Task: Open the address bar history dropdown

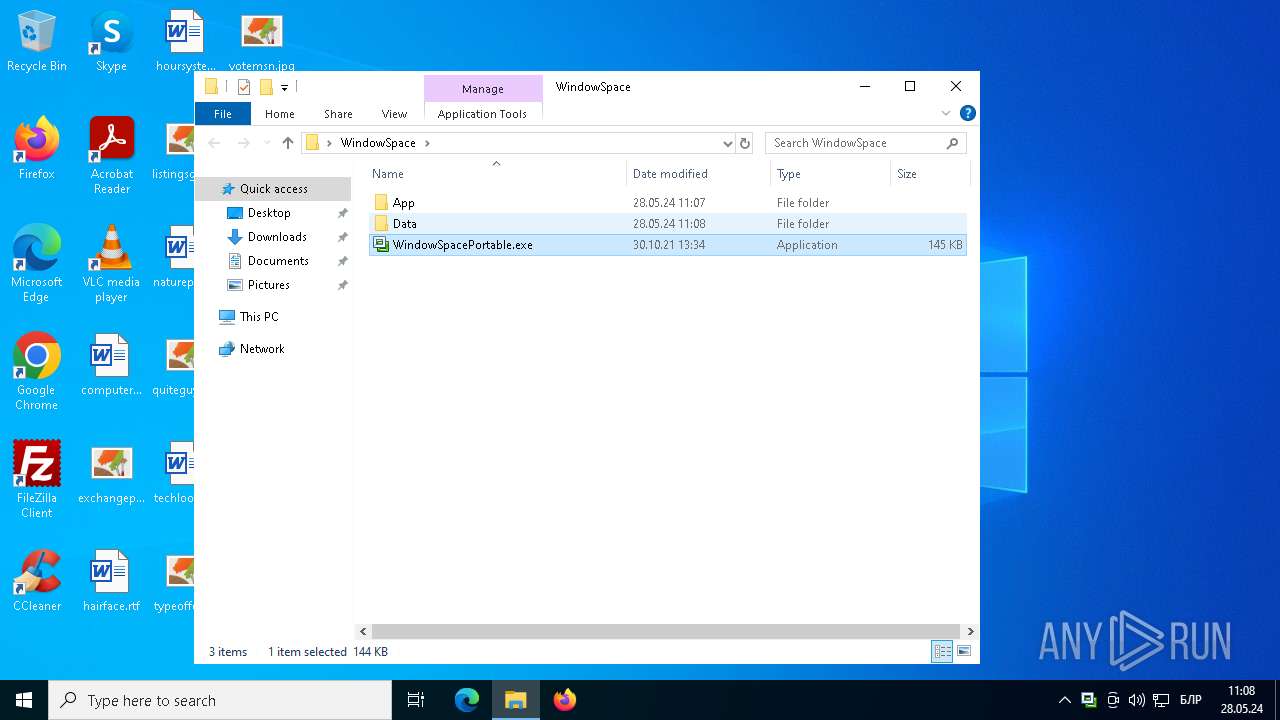Action: [x=728, y=143]
